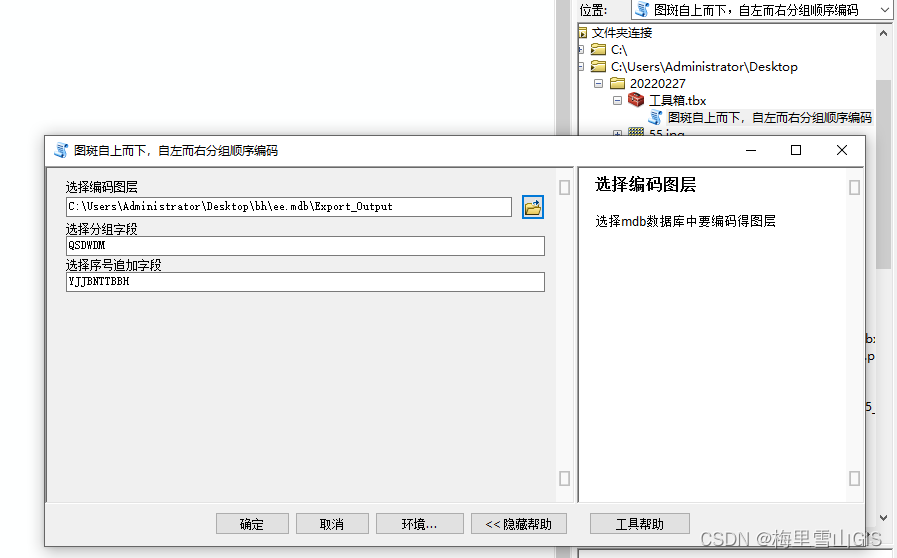This screenshot has width=897, height=558.
Task: Maximize the script tool dialog window
Action: (796, 150)
